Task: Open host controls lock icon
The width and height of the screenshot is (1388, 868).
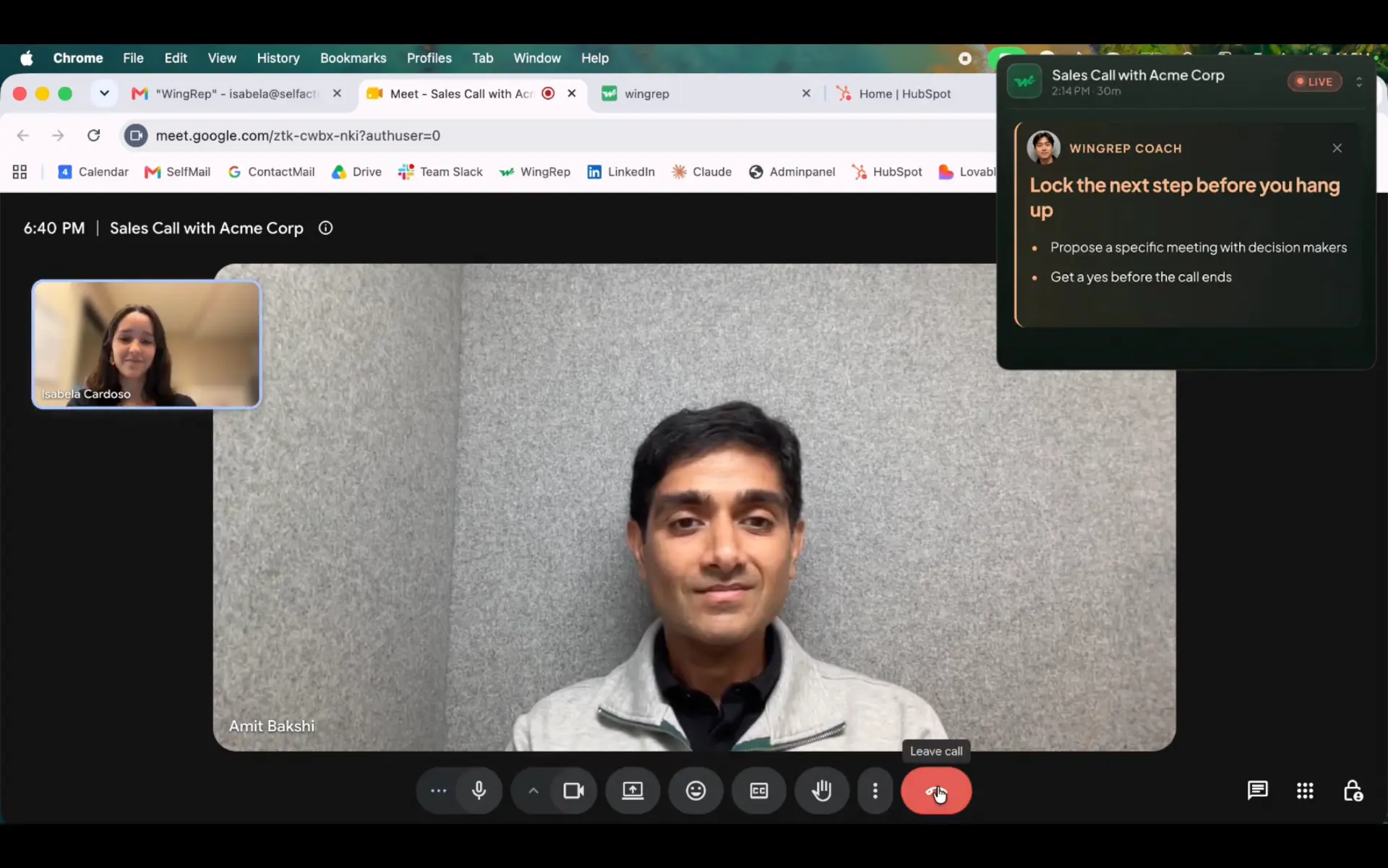Action: (1353, 791)
